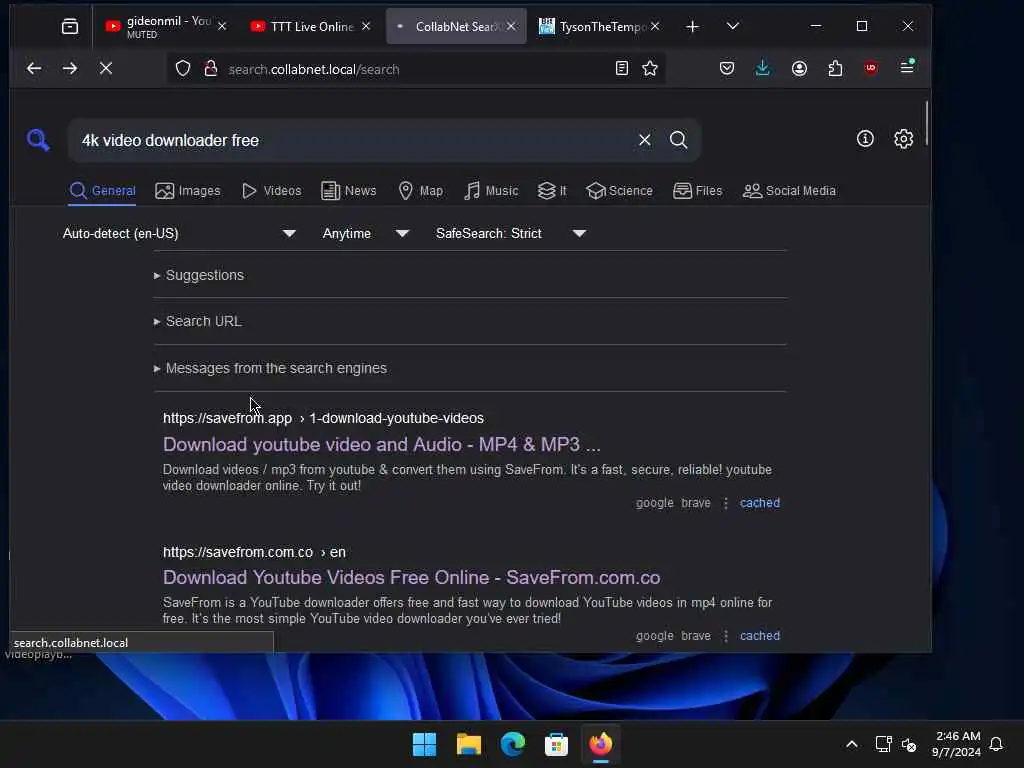This screenshot has width=1024, height=768.
Task: Click the search query input field
Action: 353,140
